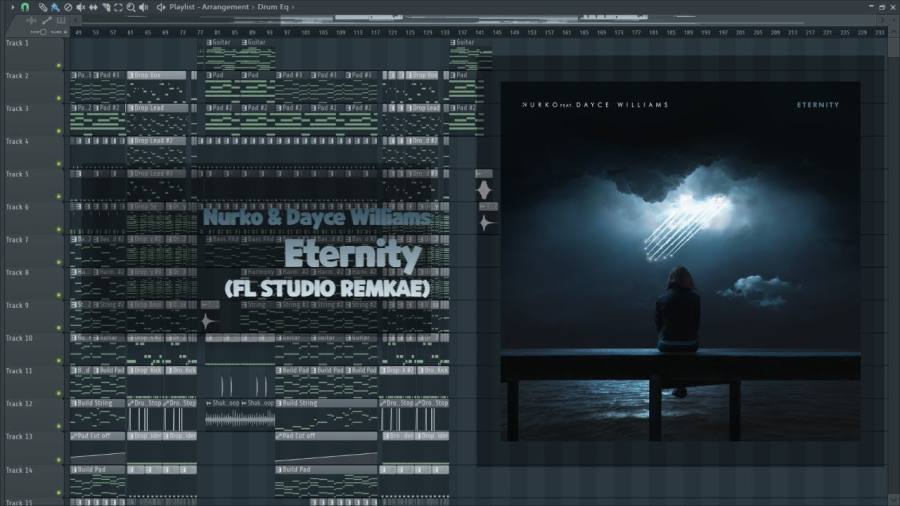Select the Paint brush tool
This screenshot has width=900, height=506.
coord(55,7)
